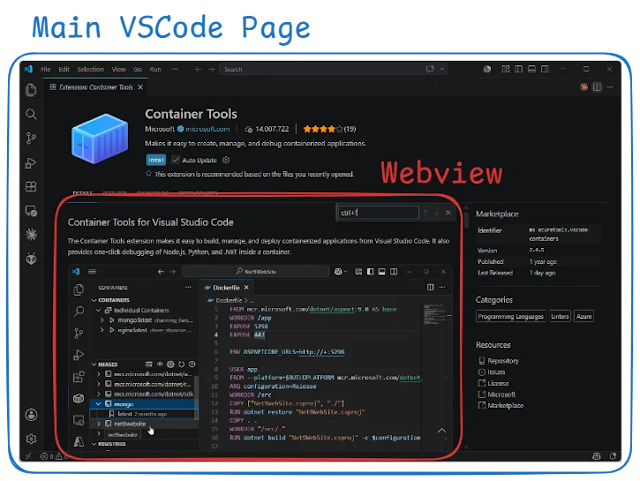Click the VS Code logo in title bar
This screenshot has height=481, width=640.
coord(29,69)
